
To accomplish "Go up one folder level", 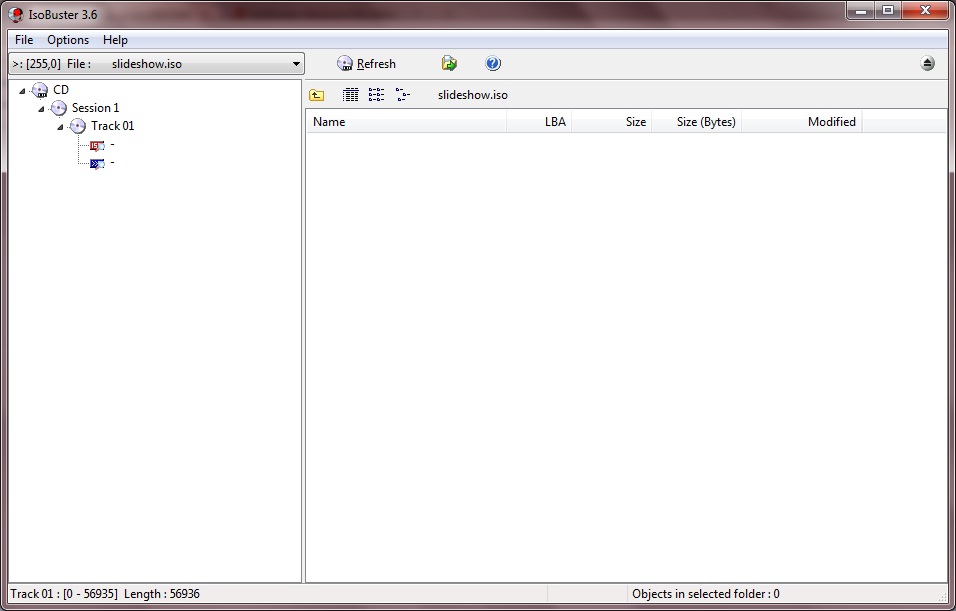I will click(x=317, y=94).
